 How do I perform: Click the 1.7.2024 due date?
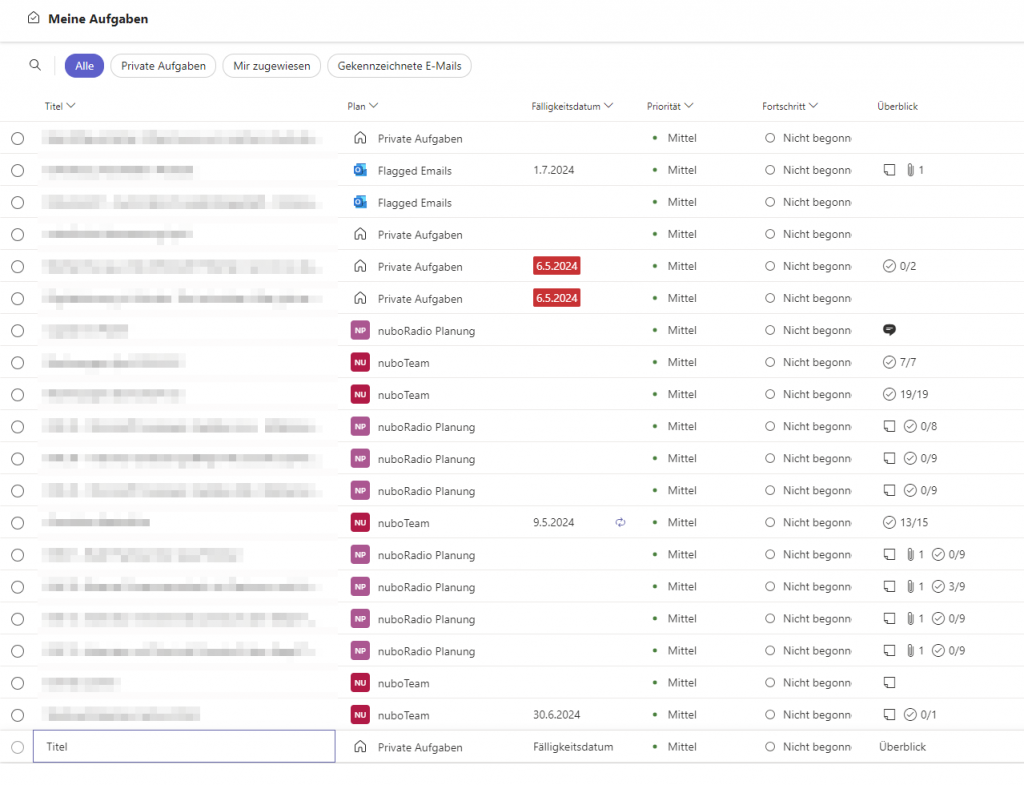click(x=553, y=170)
